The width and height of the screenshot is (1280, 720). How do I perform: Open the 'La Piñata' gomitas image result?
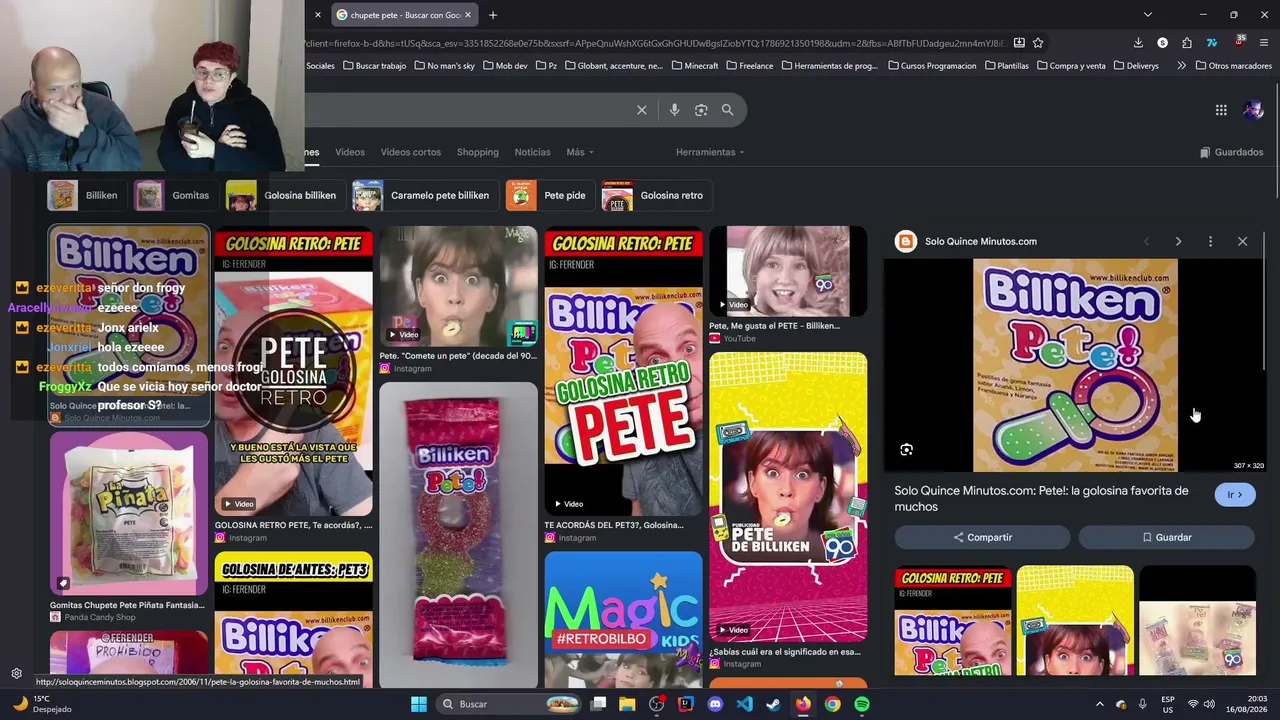pyautogui.click(x=129, y=513)
